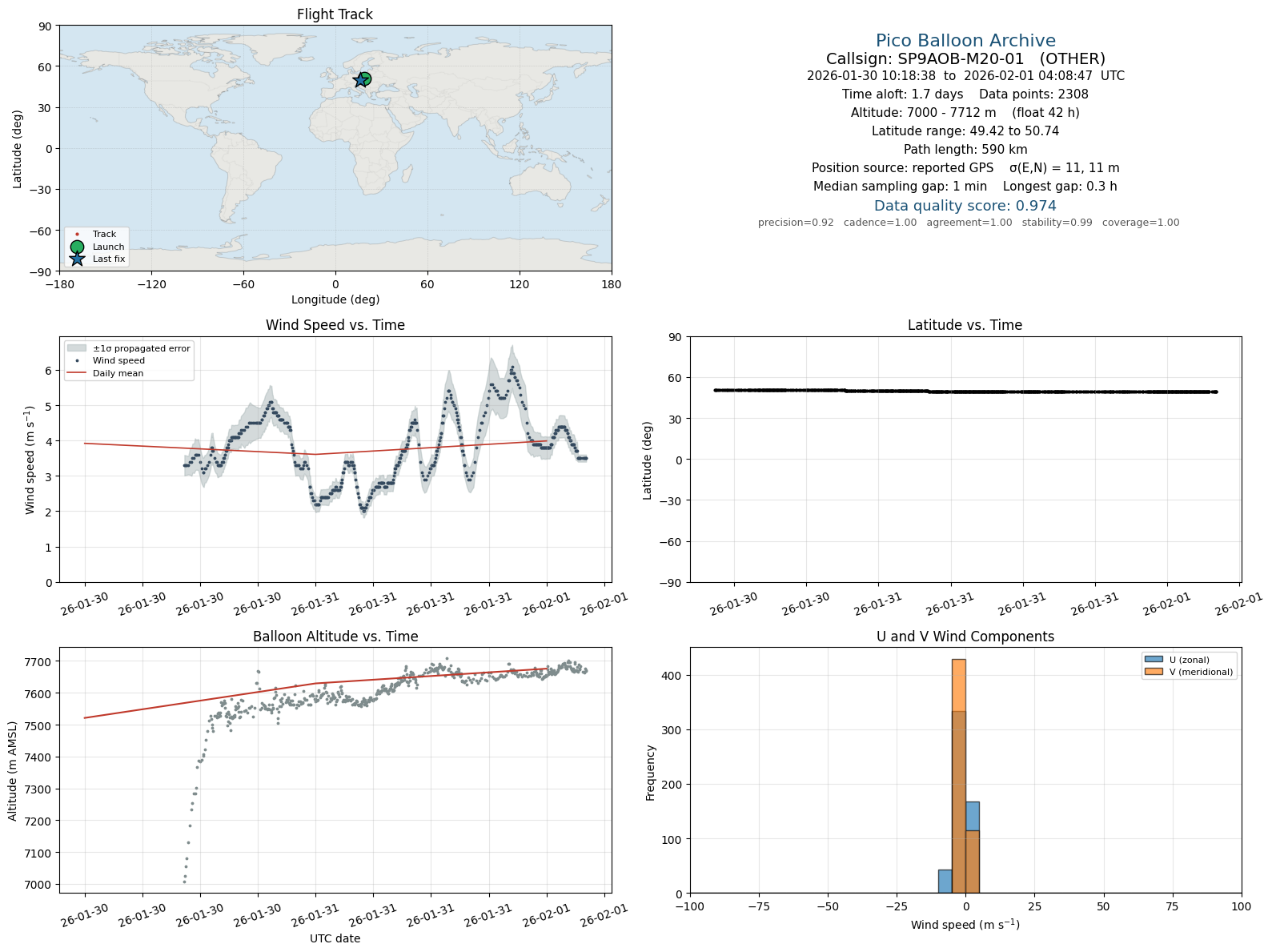
Task: Click the "−120" longitude tick label
Action: pyautogui.click(x=151, y=284)
